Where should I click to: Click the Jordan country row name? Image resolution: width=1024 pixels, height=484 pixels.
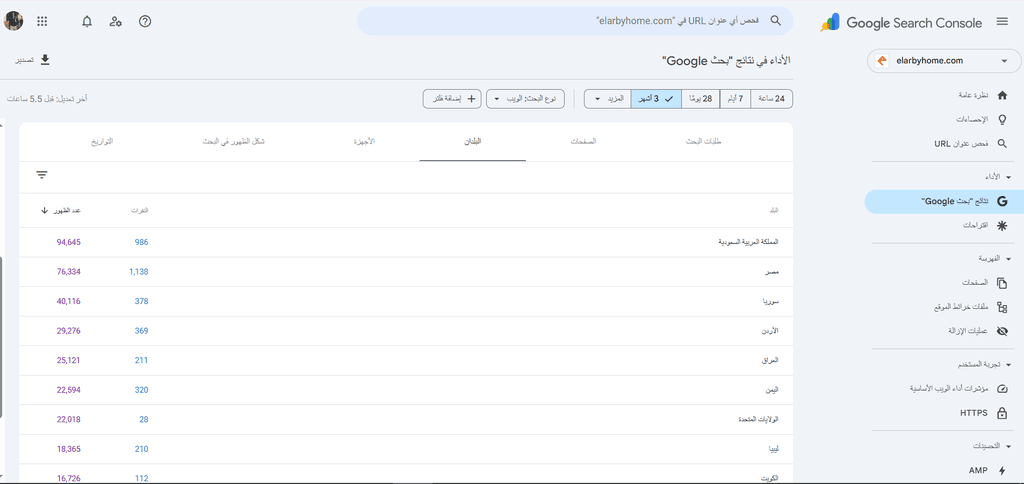[771, 331]
